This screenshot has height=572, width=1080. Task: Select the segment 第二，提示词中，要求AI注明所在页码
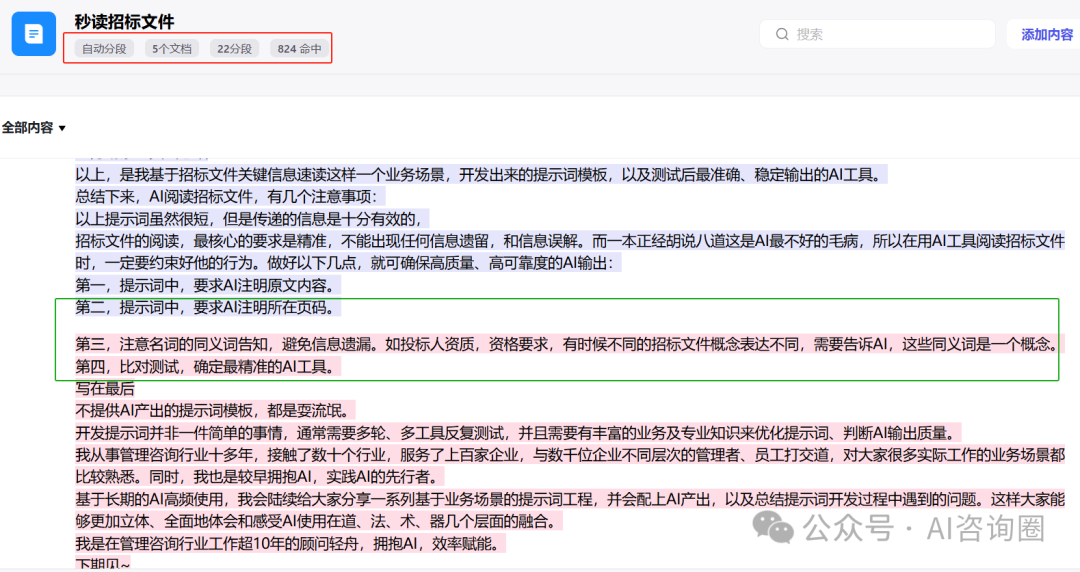pos(208,307)
